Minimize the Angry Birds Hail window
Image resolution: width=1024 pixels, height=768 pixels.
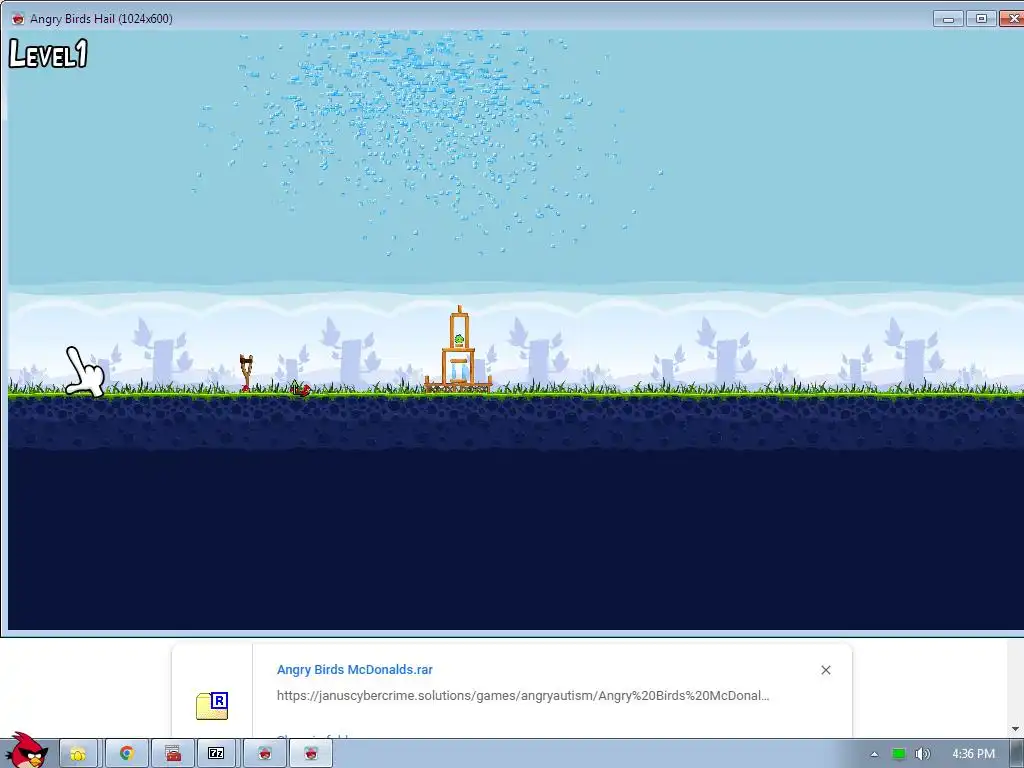pyautogui.click(x=948, y=18)
